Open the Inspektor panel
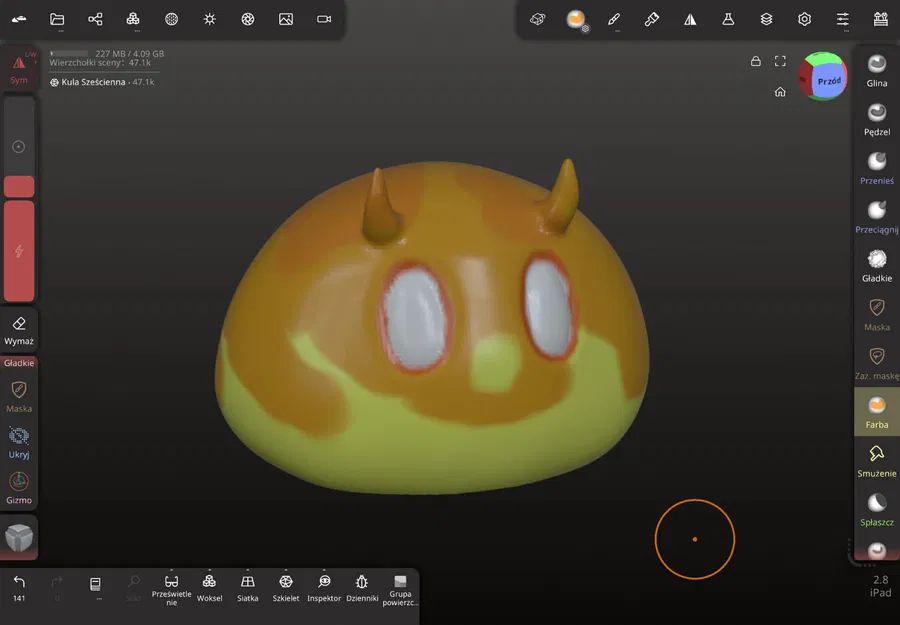 click(323, 588)
